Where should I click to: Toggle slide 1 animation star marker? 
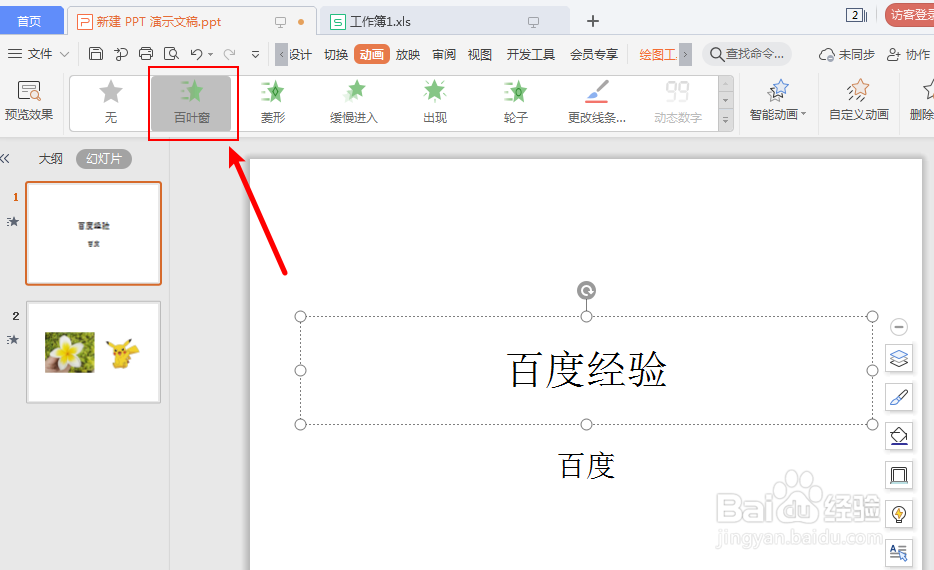point(13,222)
